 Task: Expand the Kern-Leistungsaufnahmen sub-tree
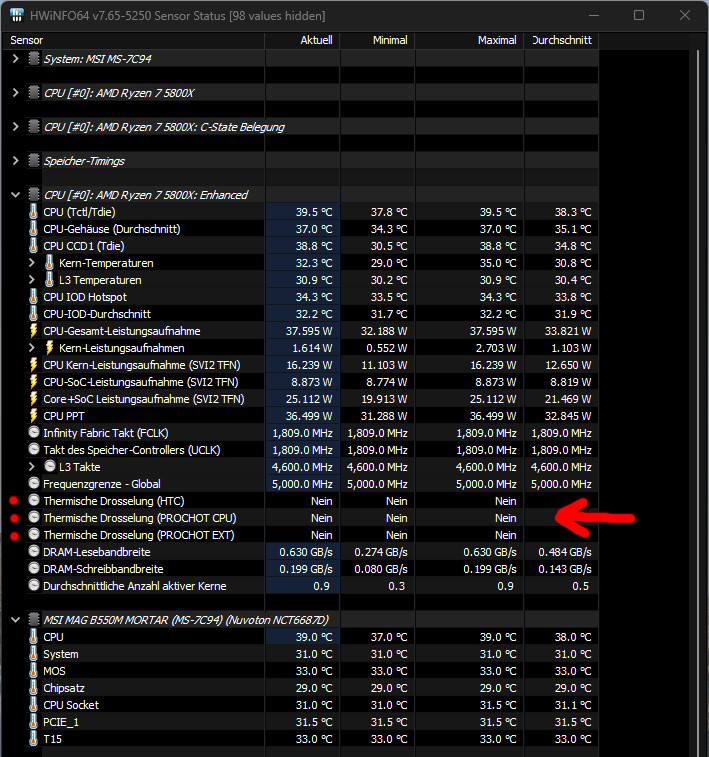[32, 348]
